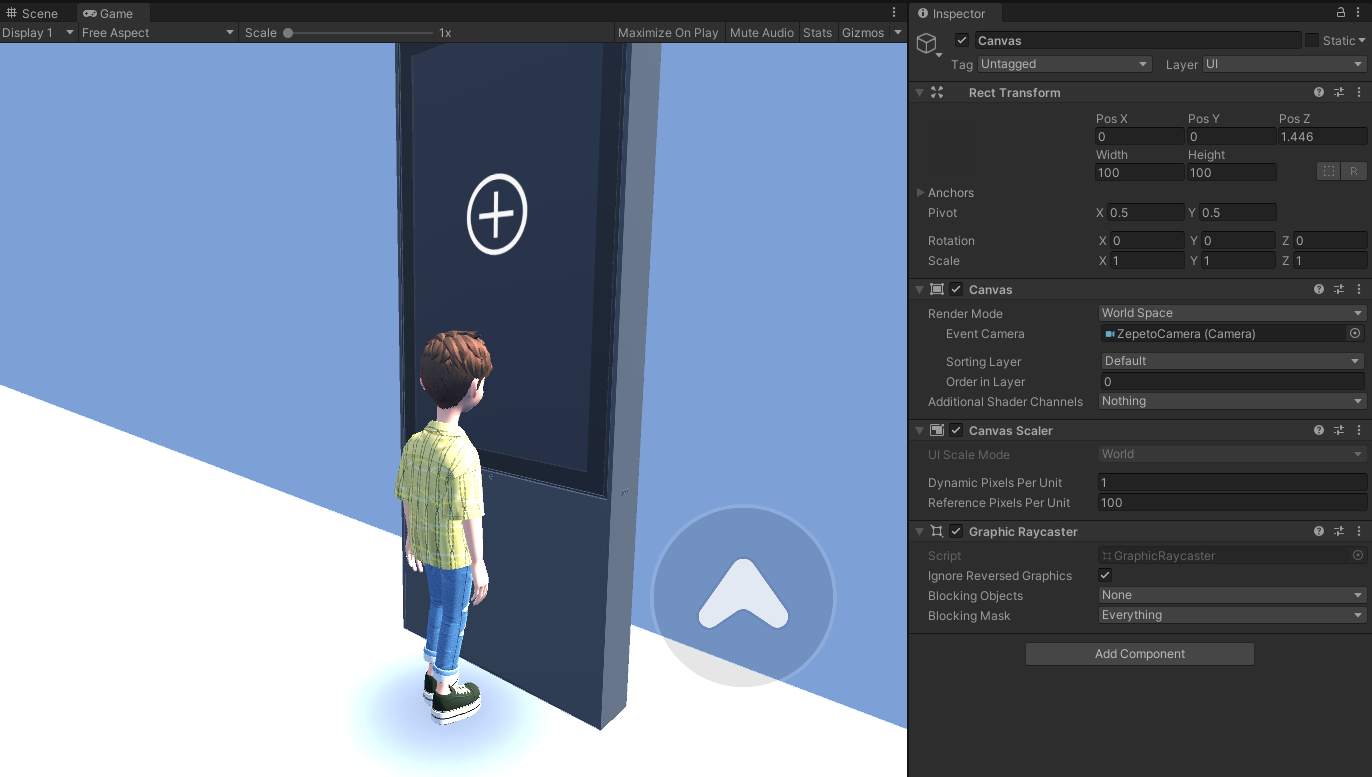Enable the Static checkbox
1372x777 pixels.
(x=1314, y=40)
